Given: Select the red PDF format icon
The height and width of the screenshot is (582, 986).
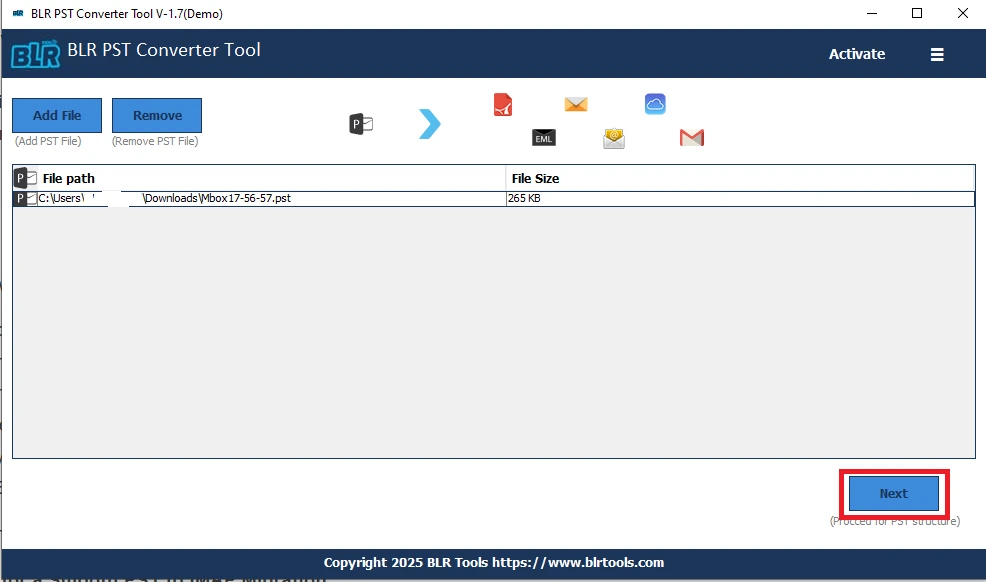Looking at the screenshot, I should (503, 104).
